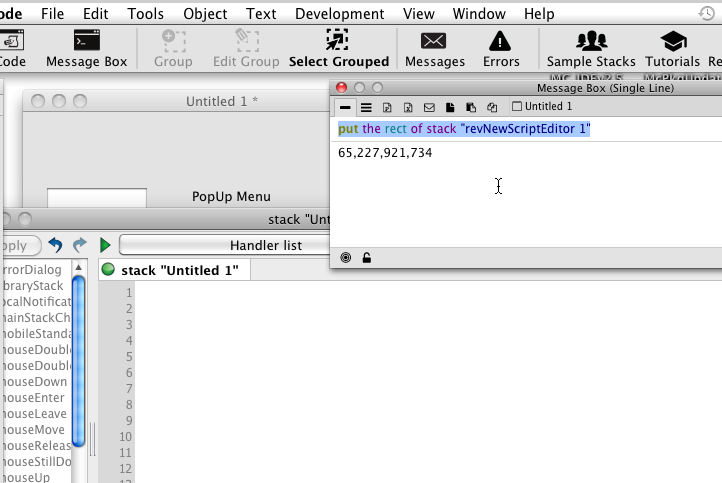Click the Edit Group toolbar icon
722x483 pixels.
[246, 48]
